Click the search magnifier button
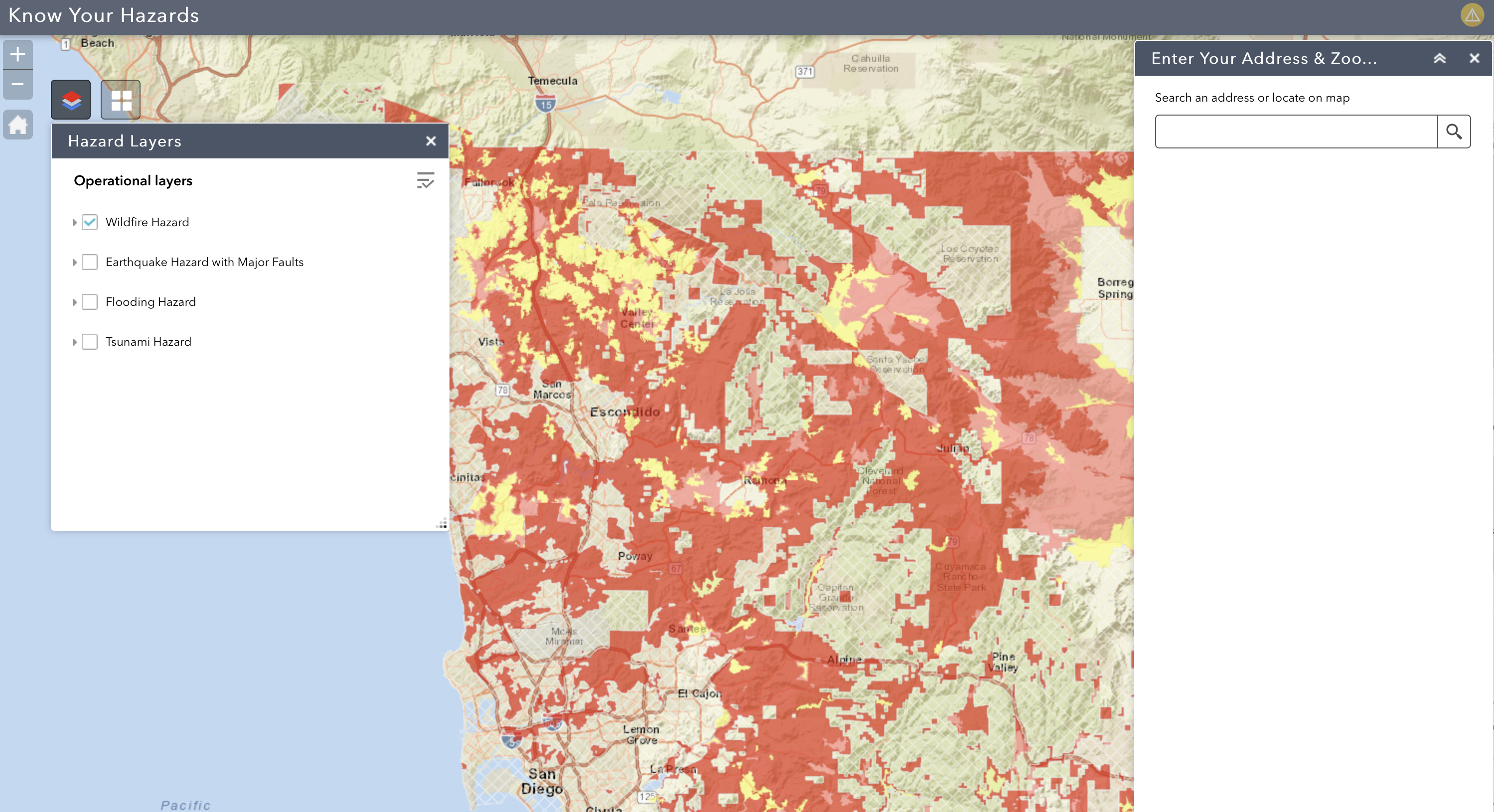Screen dimensions: 1494x812 pyautogui.click(x=1454, y=132)
